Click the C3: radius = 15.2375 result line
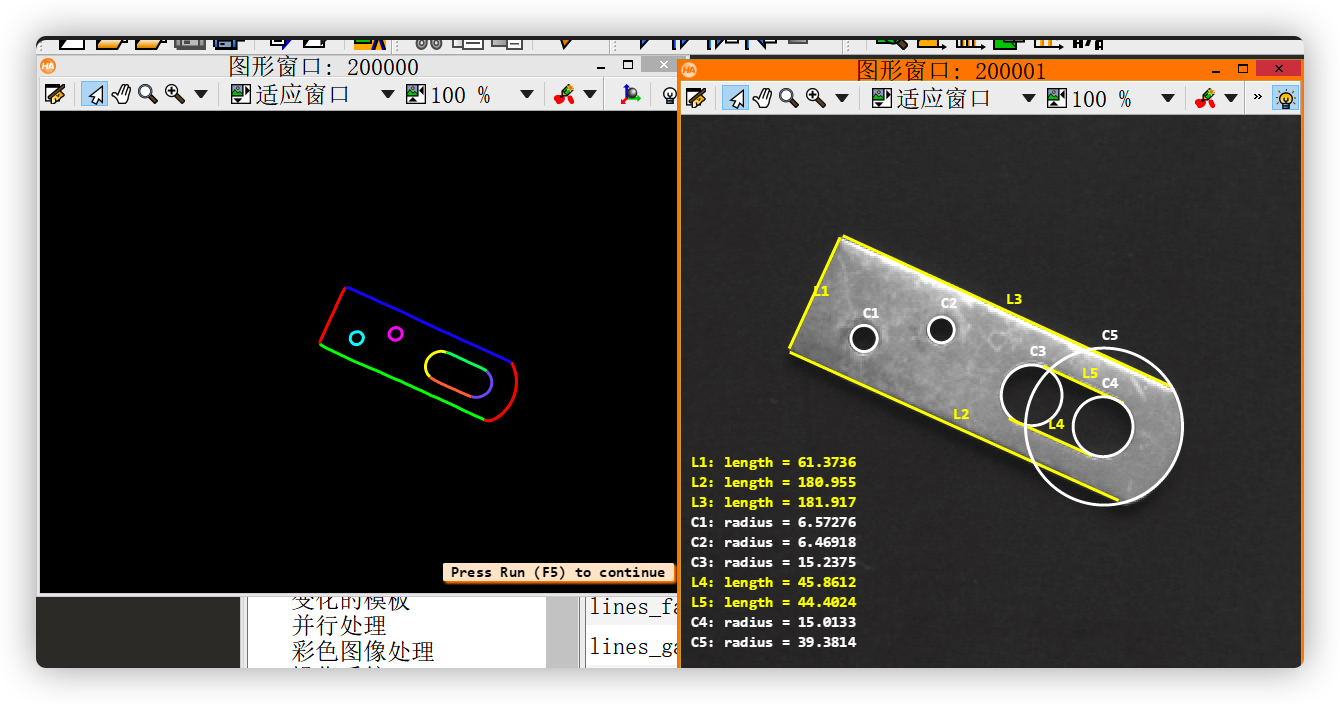 click(x=773, y=562)
